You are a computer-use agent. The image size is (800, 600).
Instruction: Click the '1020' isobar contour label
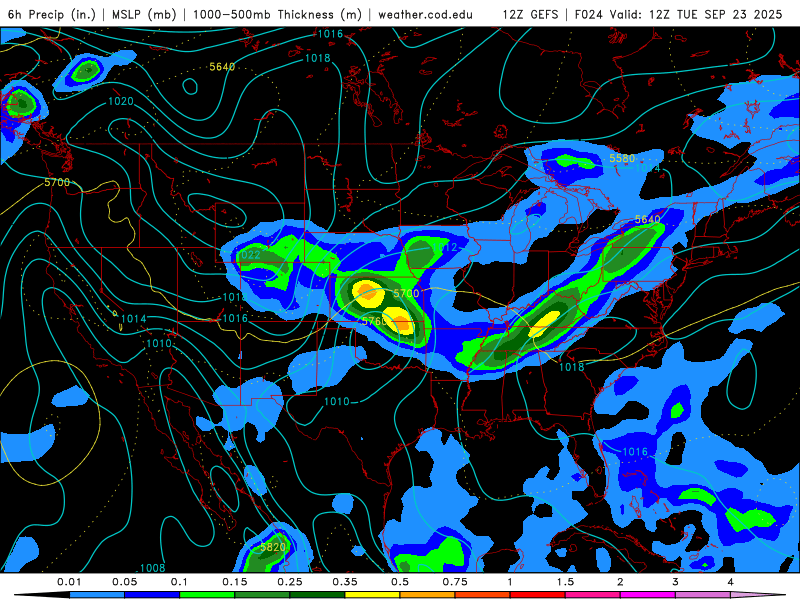click(x=121, y=102)
